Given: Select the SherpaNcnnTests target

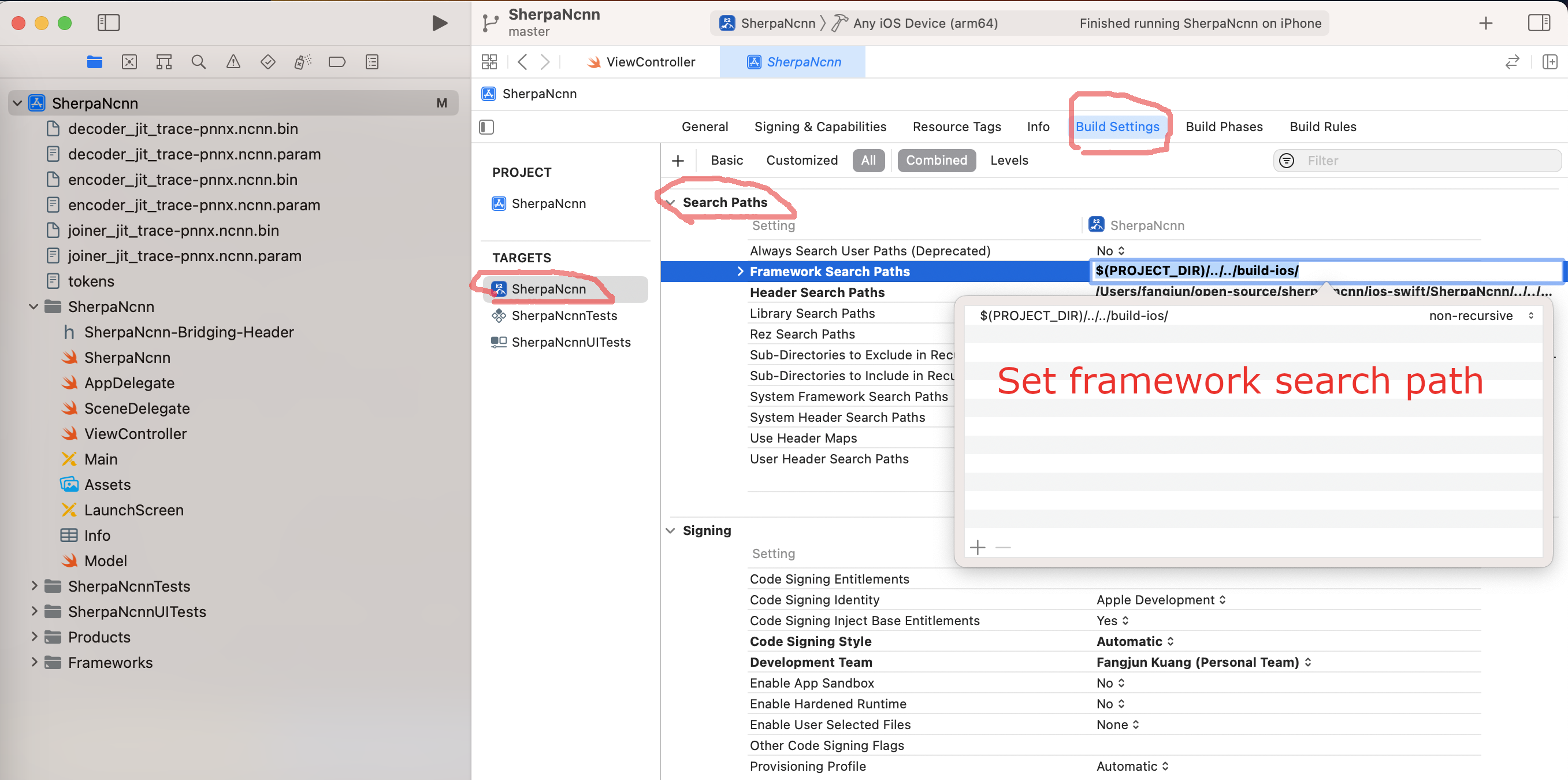Looking at the screenshot, I should 555,315.
